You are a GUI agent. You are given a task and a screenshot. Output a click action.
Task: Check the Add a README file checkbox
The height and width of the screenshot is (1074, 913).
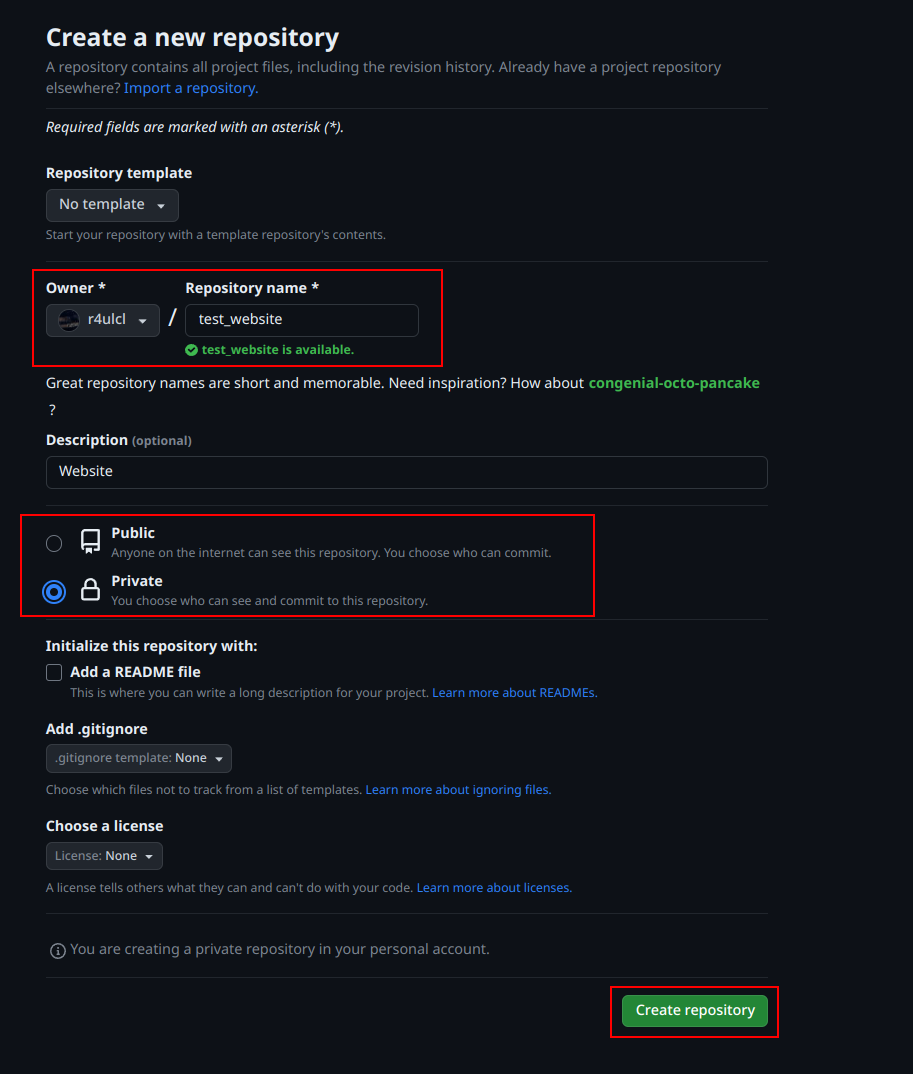click(x=53, y=671)
